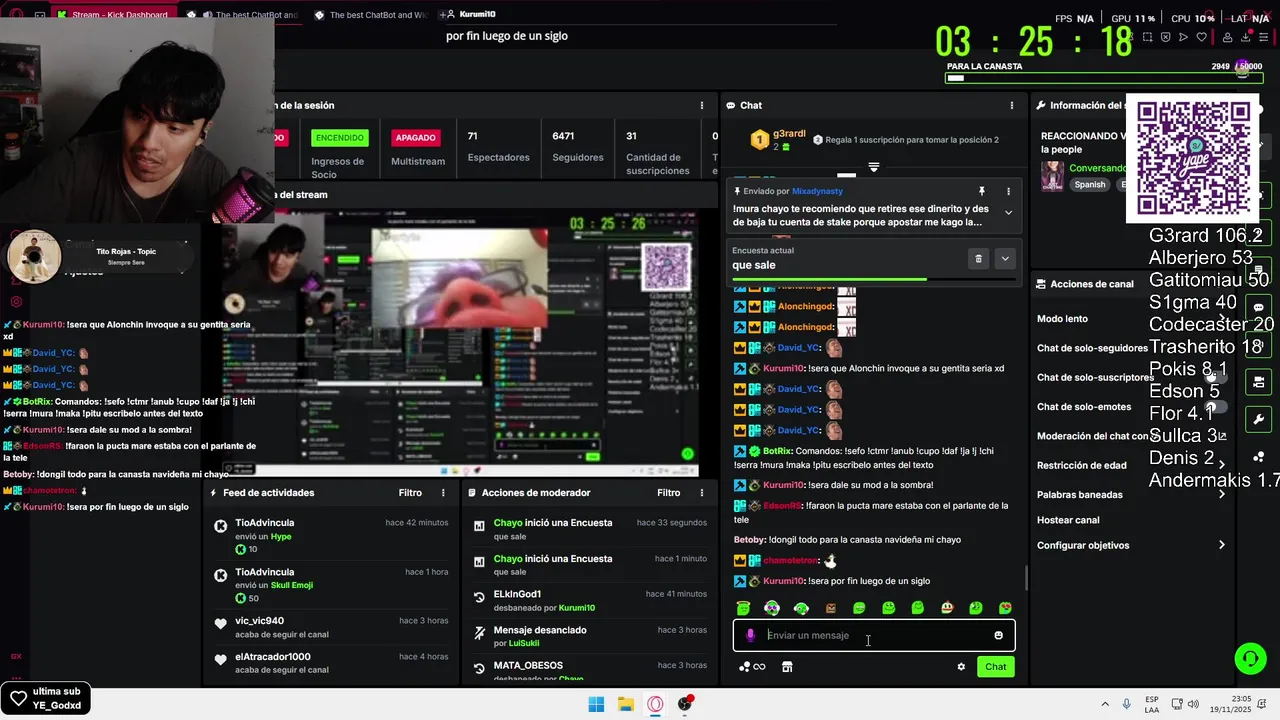Switch to the Kurumi10 browser tab
The width and height of the screenshot is (1280, 720).
[470, 14]
